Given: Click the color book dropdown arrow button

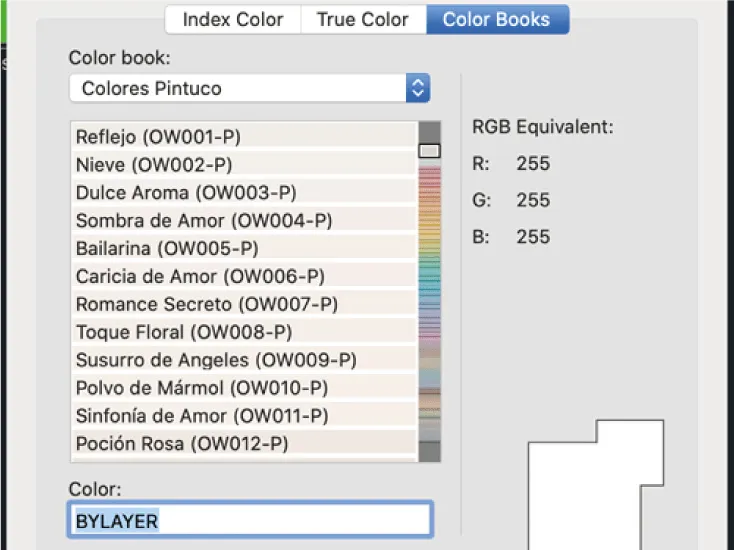Looking at the screenshot, I should [418, 88].
